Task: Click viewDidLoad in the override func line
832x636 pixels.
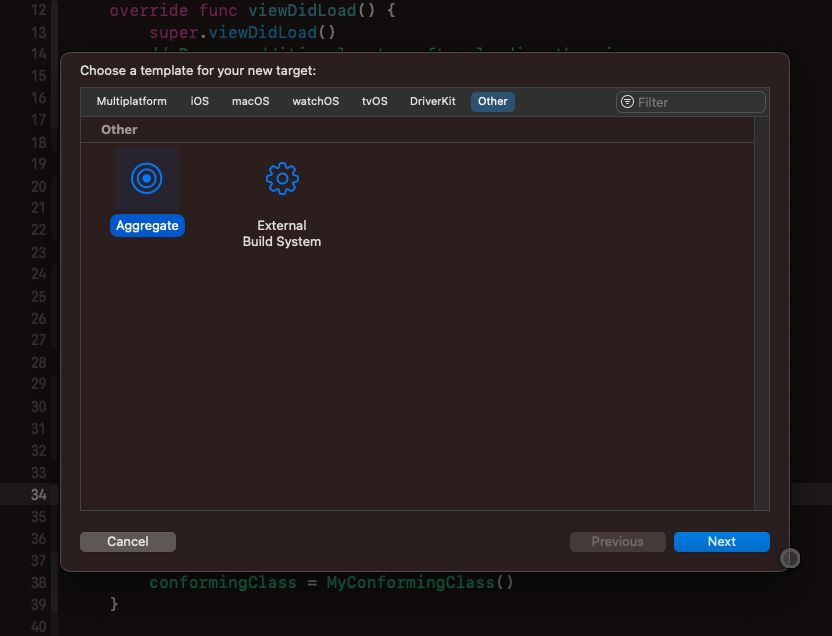Action: [x=302, y=11]
